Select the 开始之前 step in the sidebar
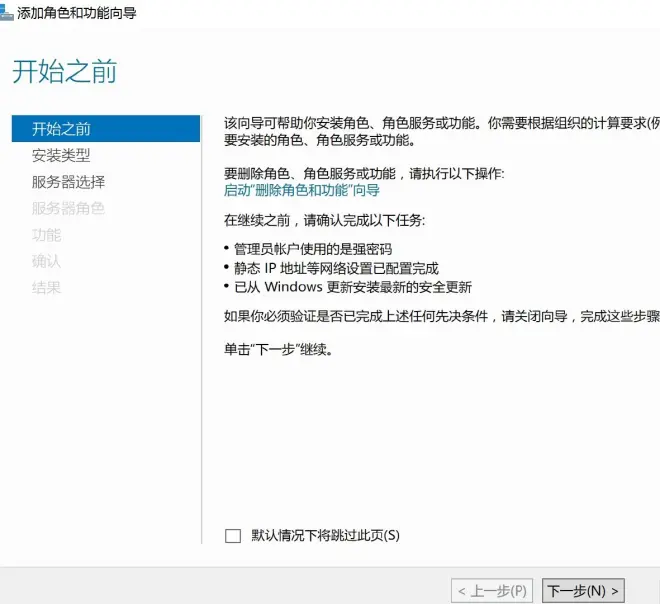Viewport: 660px width, 604px height. coord(106,128)
